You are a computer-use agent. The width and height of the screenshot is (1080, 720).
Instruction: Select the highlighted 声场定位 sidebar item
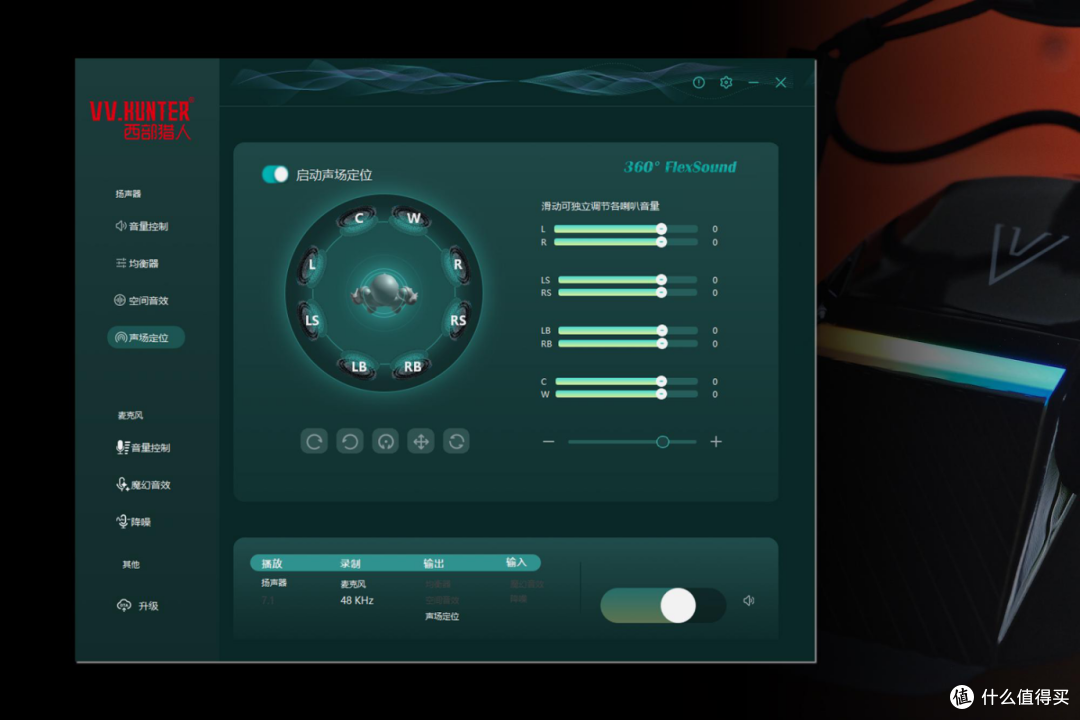point(146,338)
